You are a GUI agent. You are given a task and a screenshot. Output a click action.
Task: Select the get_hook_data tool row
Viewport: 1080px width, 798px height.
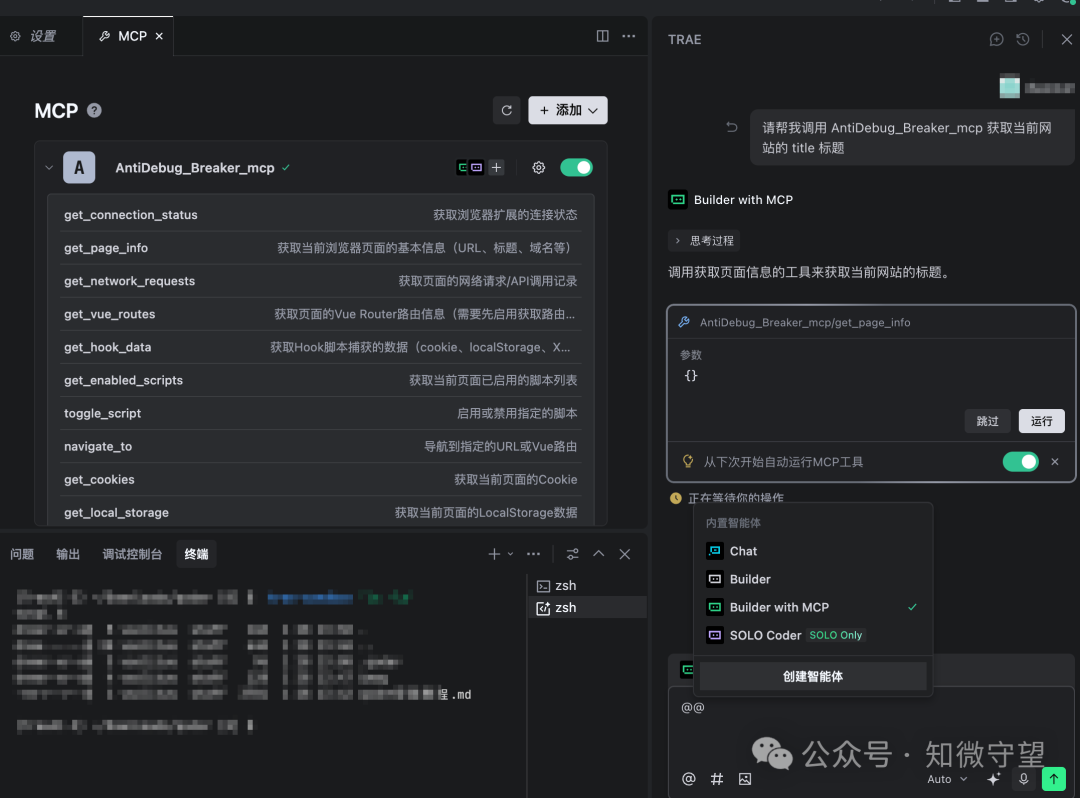321,347
